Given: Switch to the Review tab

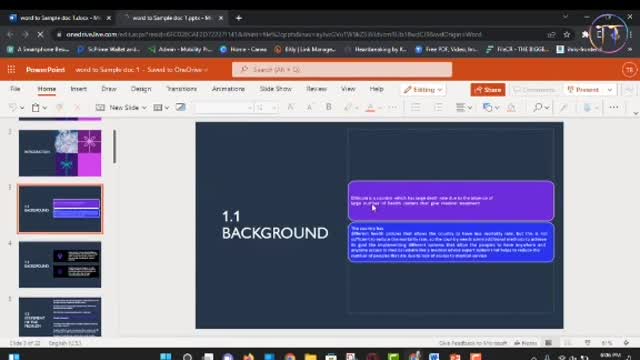Looking at the screenshot, I should click(316, 89).
